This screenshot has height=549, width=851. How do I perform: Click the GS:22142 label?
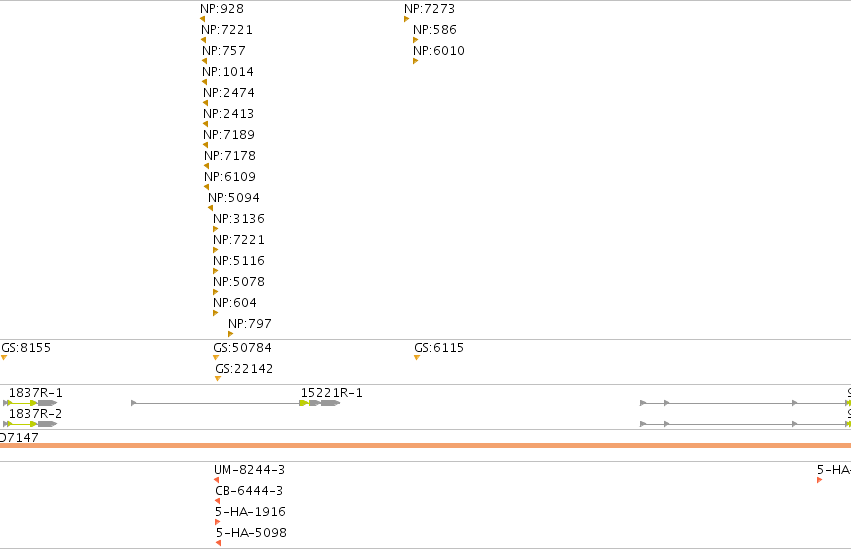(x=244, y=369)
